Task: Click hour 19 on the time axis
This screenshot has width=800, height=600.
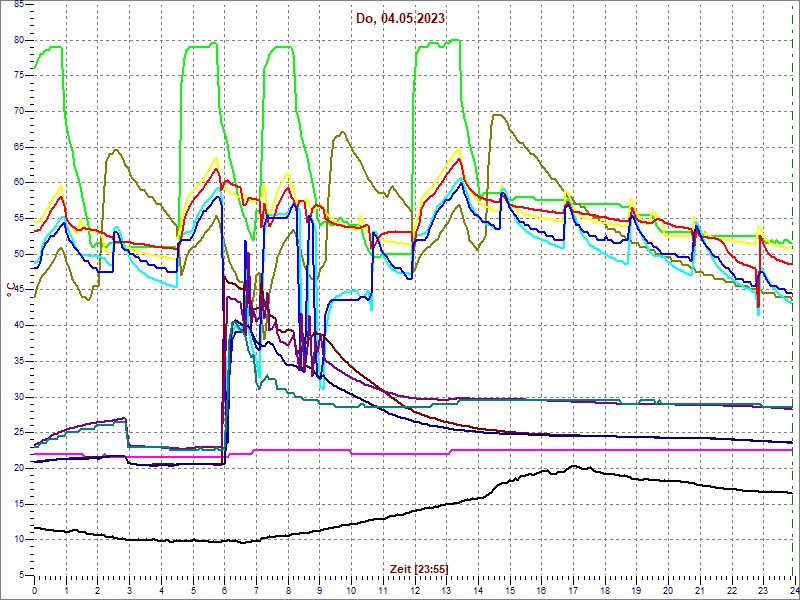Action: coord(636,590)
